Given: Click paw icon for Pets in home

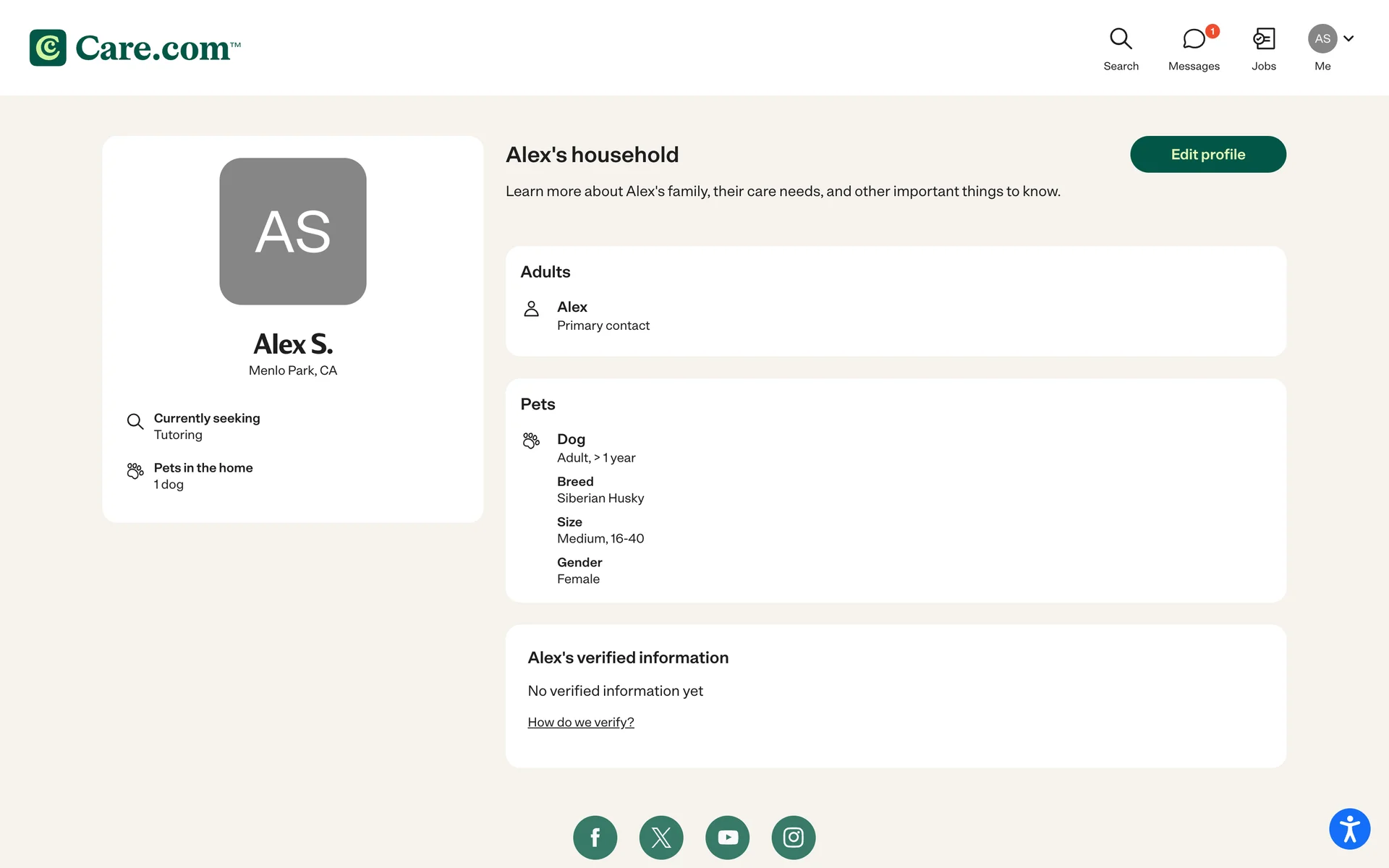Looking at the screenshot, I should [x=135, y=471].
